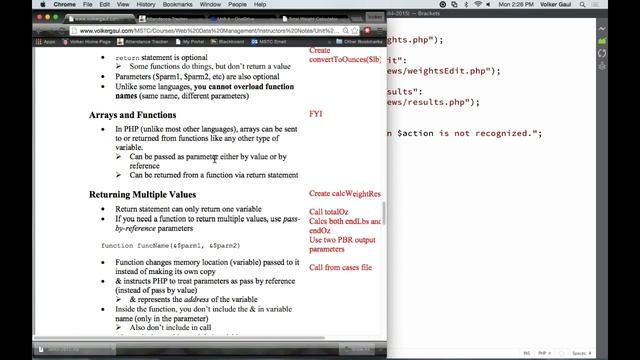Click the results.php code line in Brackets

[x=433, y=102]
